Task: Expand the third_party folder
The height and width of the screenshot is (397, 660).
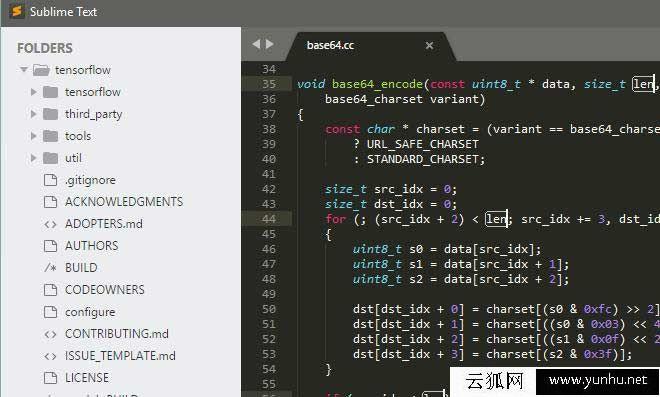Action: click(34, 114)
